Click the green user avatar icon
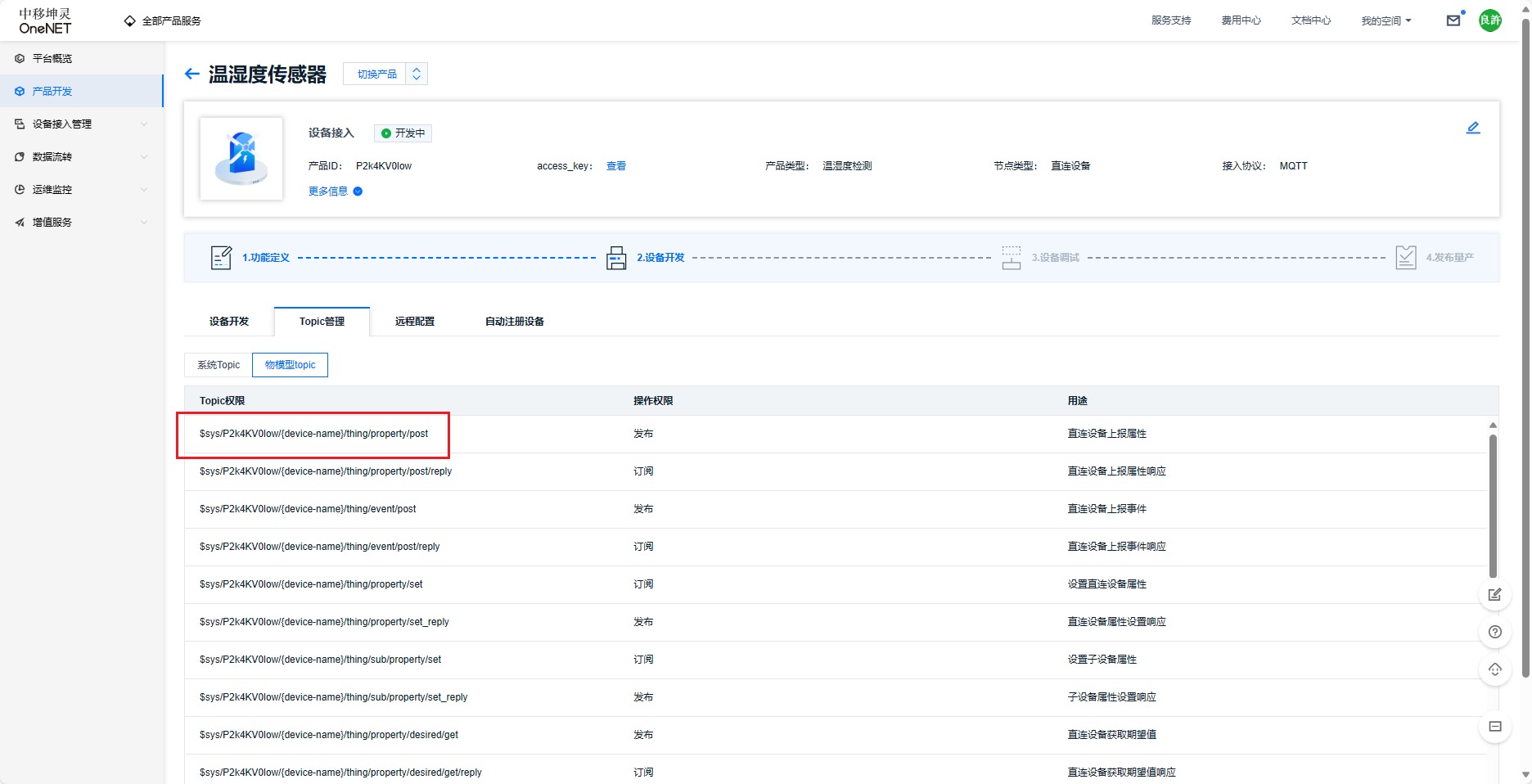Viewport: 1532px width, 784px height. tap(1489, 20)
